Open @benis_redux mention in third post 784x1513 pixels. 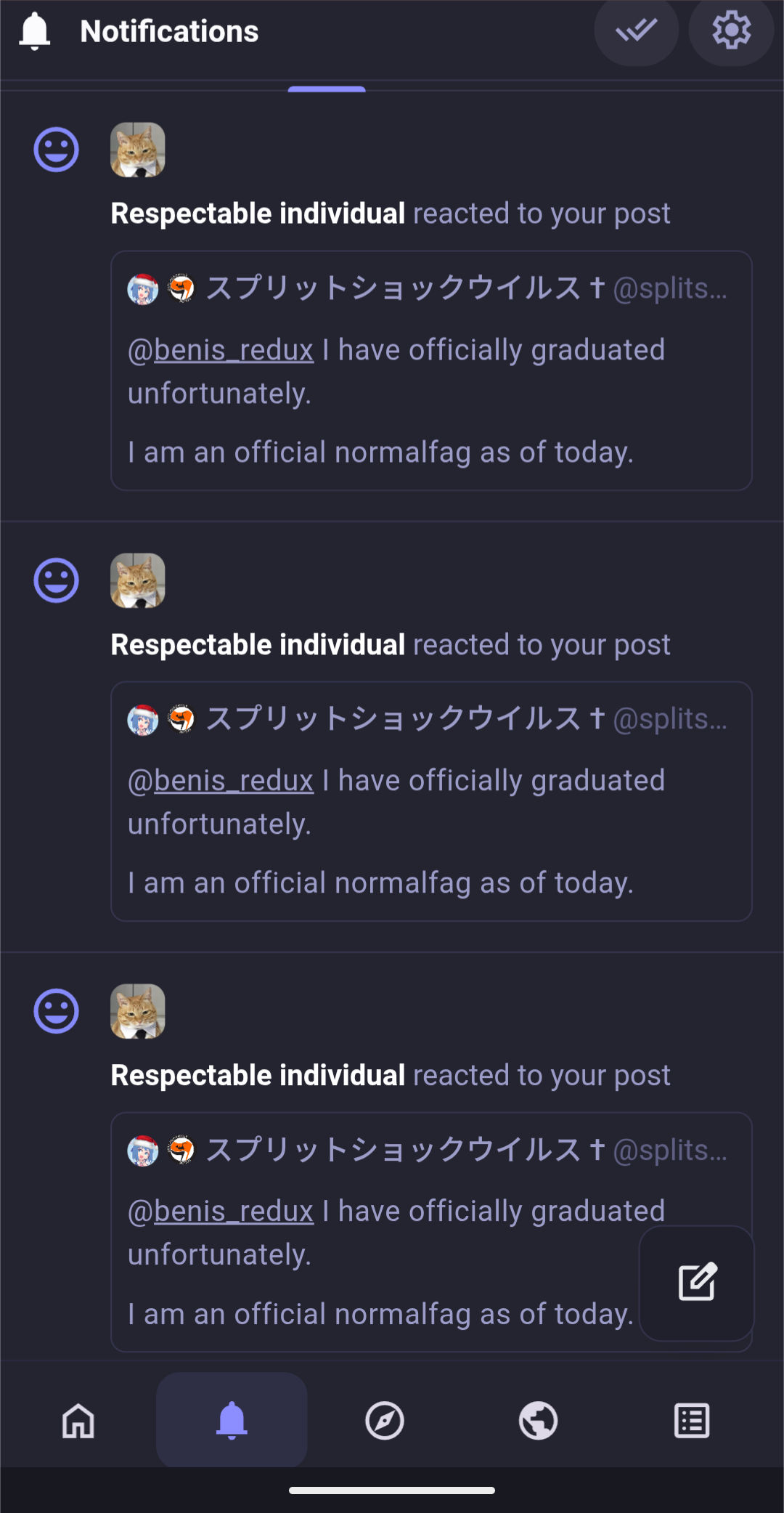pyautogui.click(x=221, y=1212)
